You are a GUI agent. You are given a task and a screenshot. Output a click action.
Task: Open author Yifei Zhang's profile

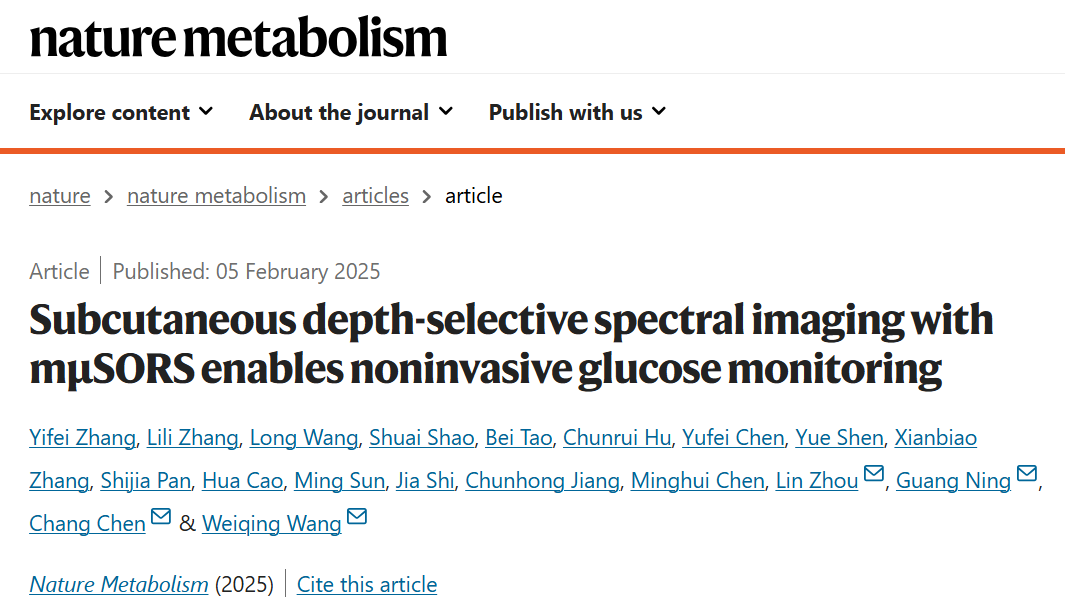pyautogui.click(x=82, y=438)
